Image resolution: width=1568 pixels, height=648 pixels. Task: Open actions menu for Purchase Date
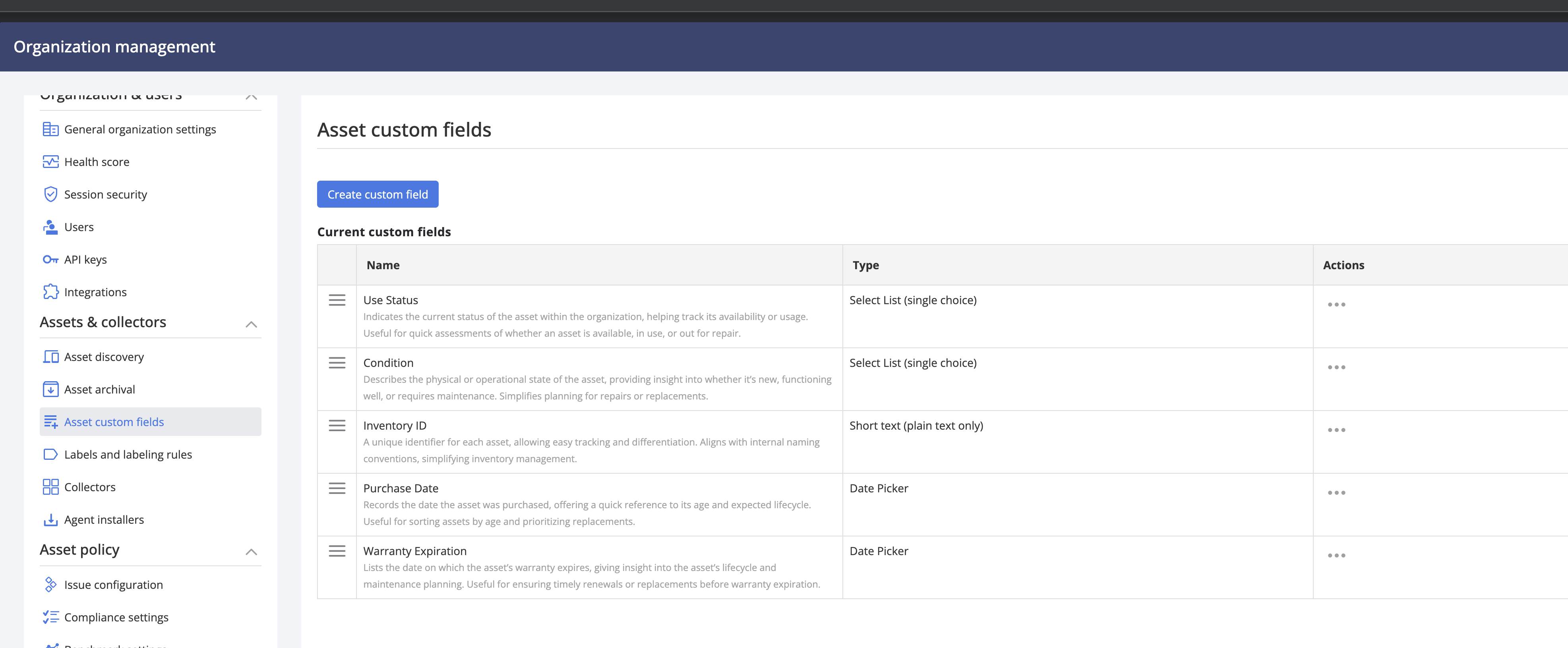point(1336,493)
